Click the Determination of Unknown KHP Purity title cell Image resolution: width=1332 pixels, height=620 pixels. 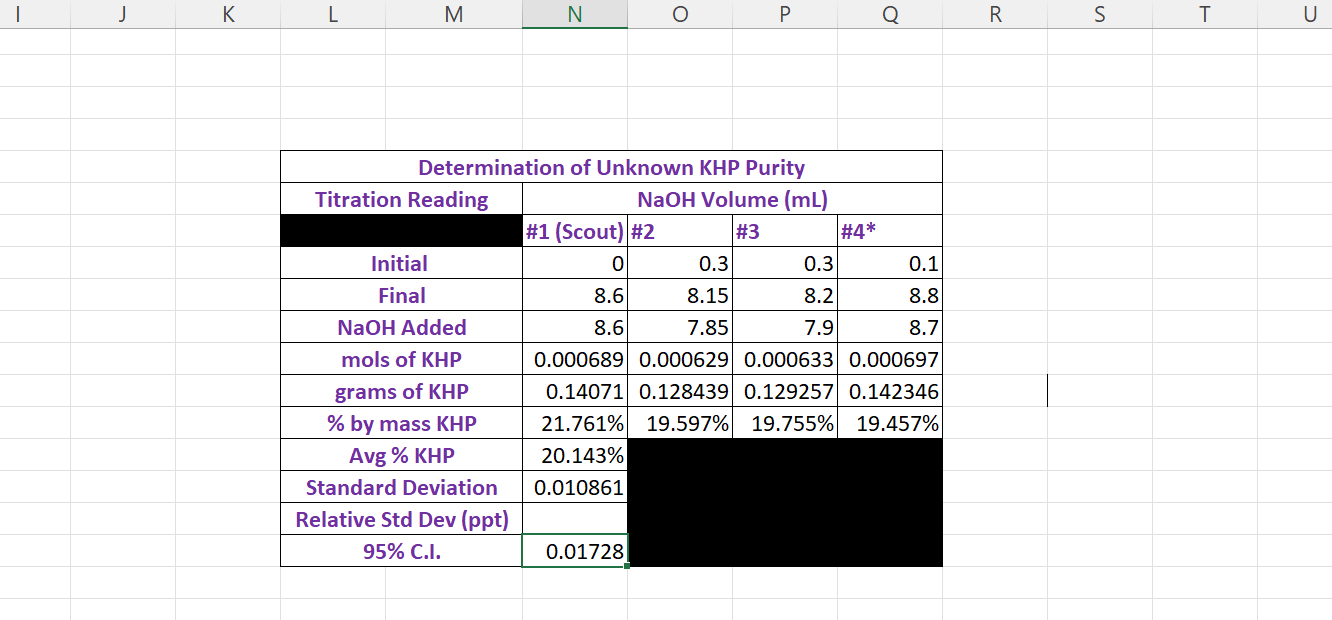611,166
